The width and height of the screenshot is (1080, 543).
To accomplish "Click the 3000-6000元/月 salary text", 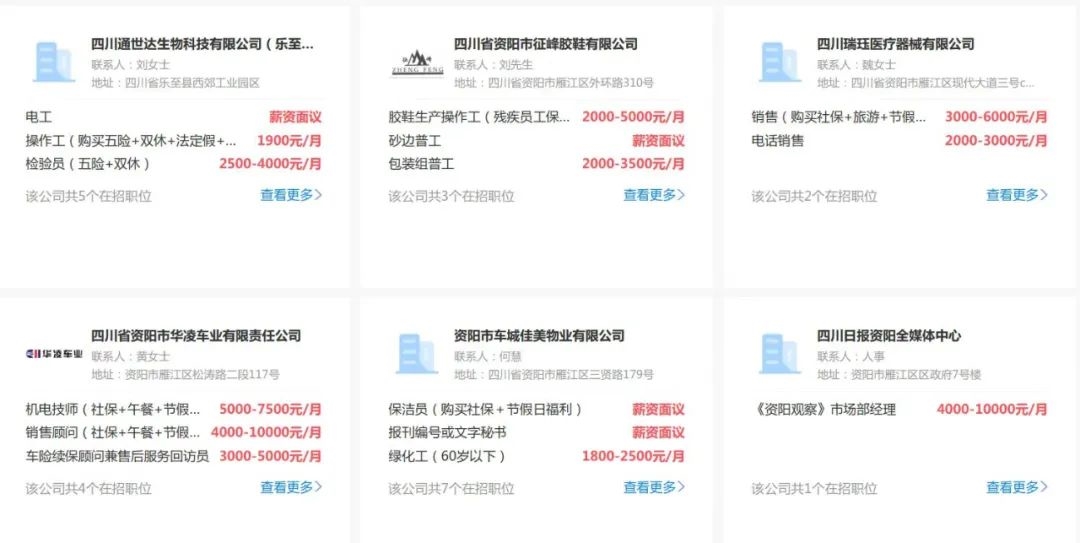I will coord(996,117).
